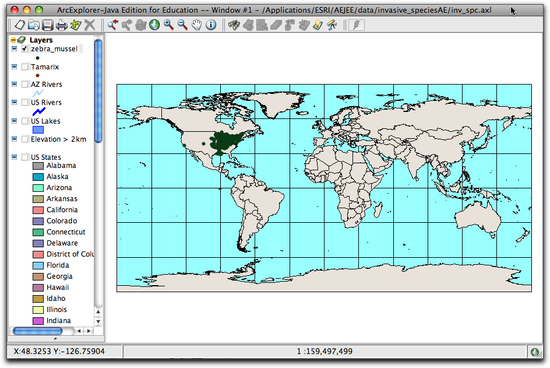Click the layers panel horizontal scrollbar thumb
The image size is (550, 368).
pyautogui.click(x=38, y=331)
